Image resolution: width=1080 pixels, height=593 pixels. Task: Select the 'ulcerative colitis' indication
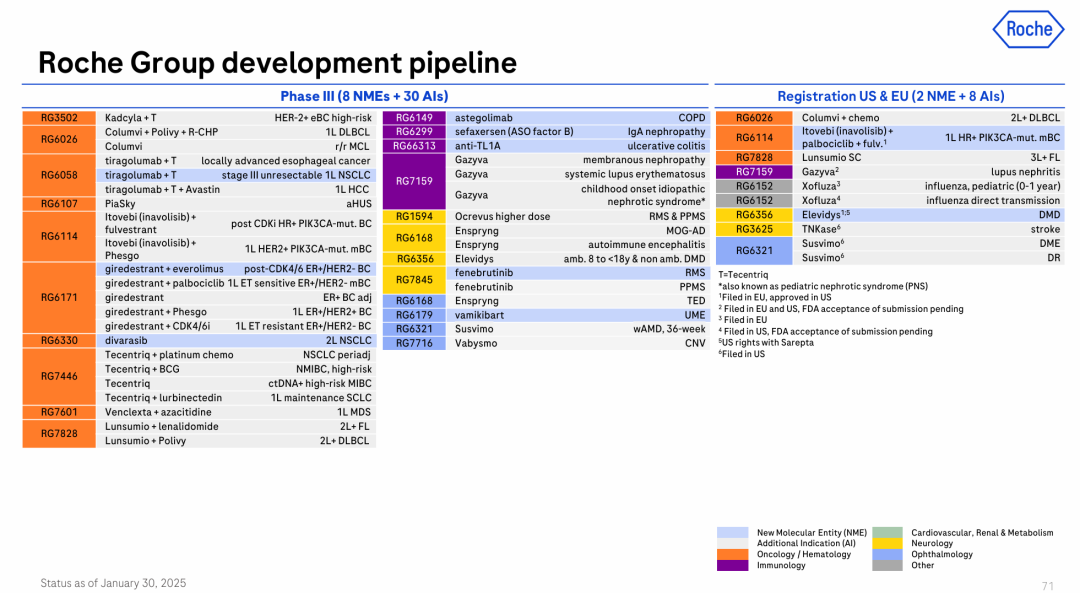(666, 146)
